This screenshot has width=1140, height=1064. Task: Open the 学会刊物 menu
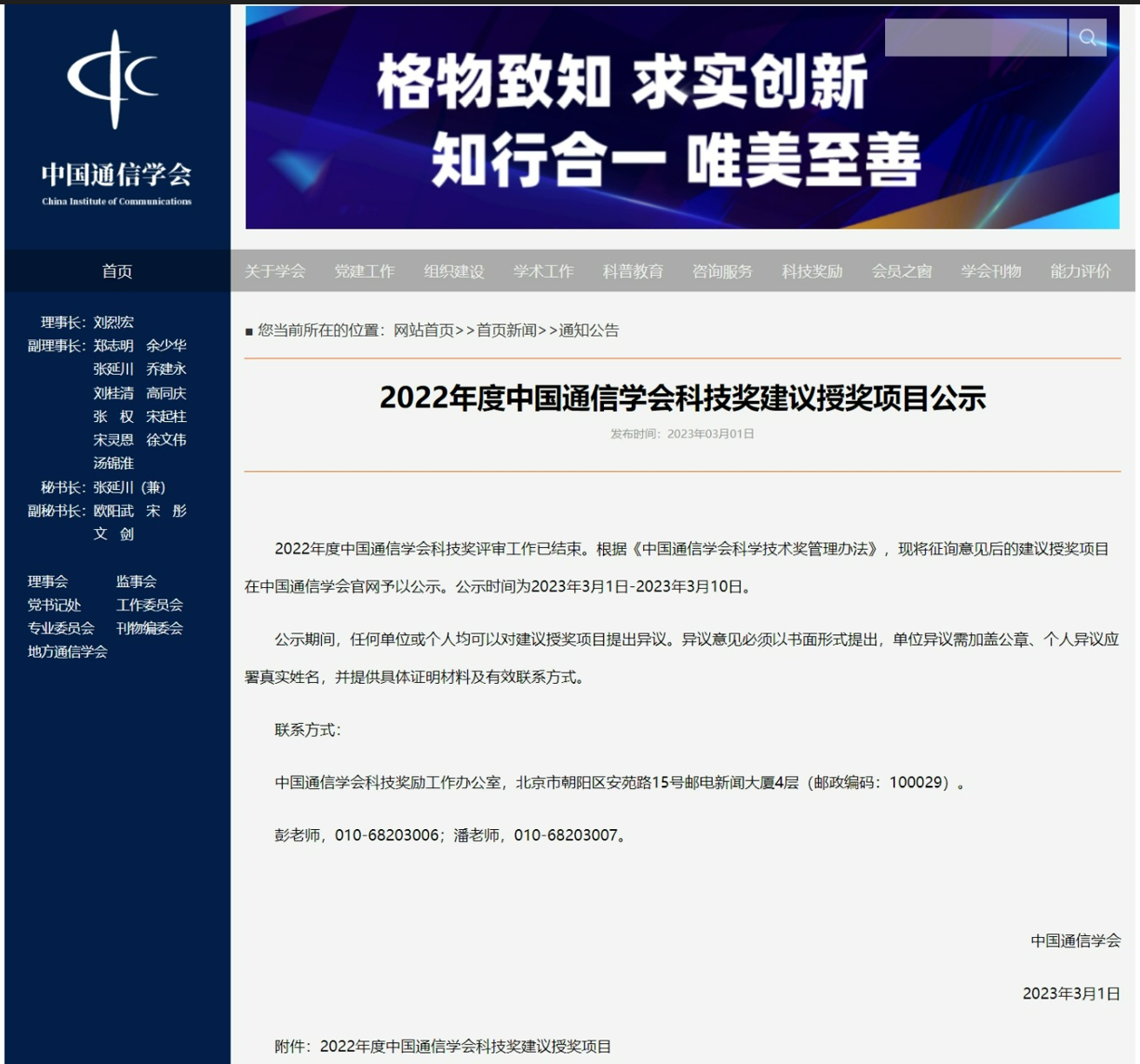point(991,271)
